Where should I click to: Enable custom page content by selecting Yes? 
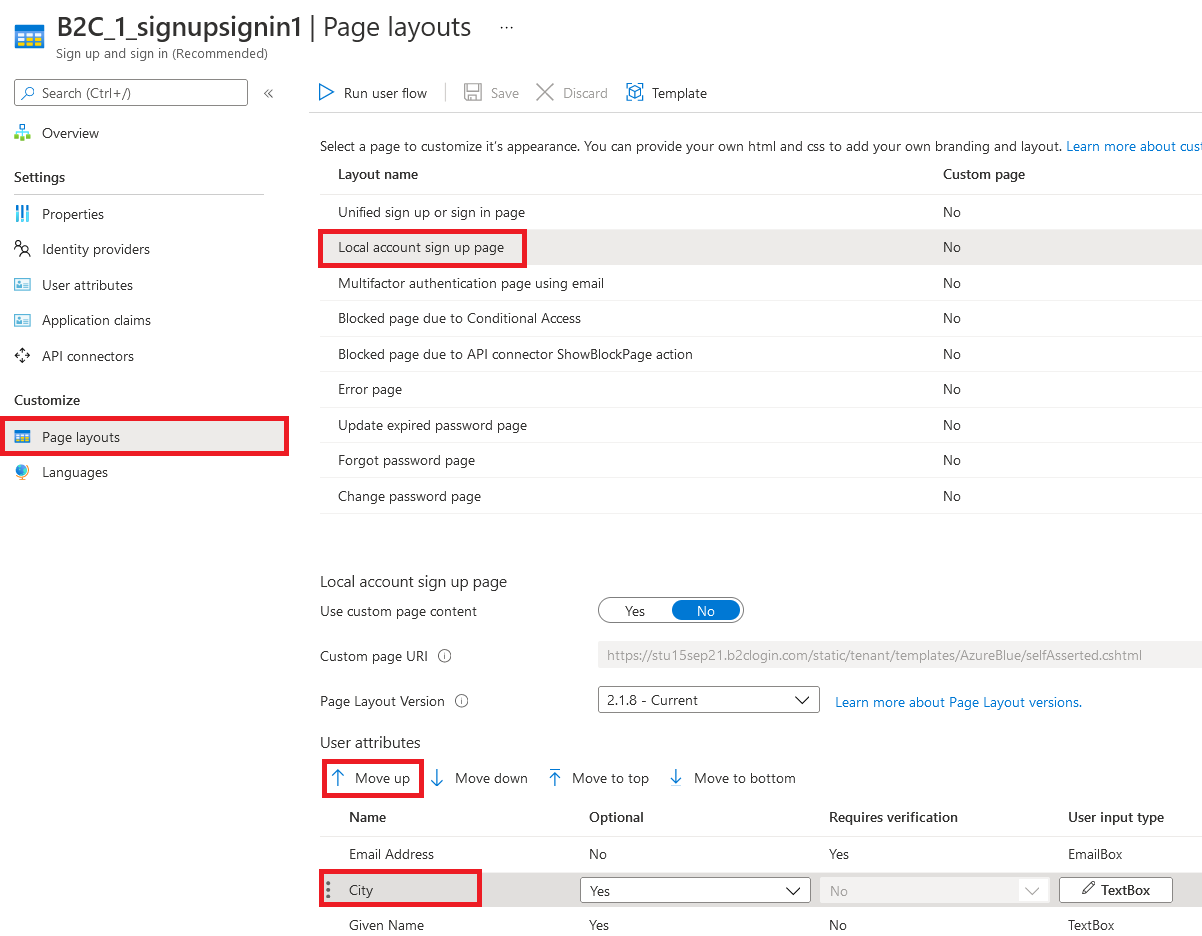click(634, 610)
